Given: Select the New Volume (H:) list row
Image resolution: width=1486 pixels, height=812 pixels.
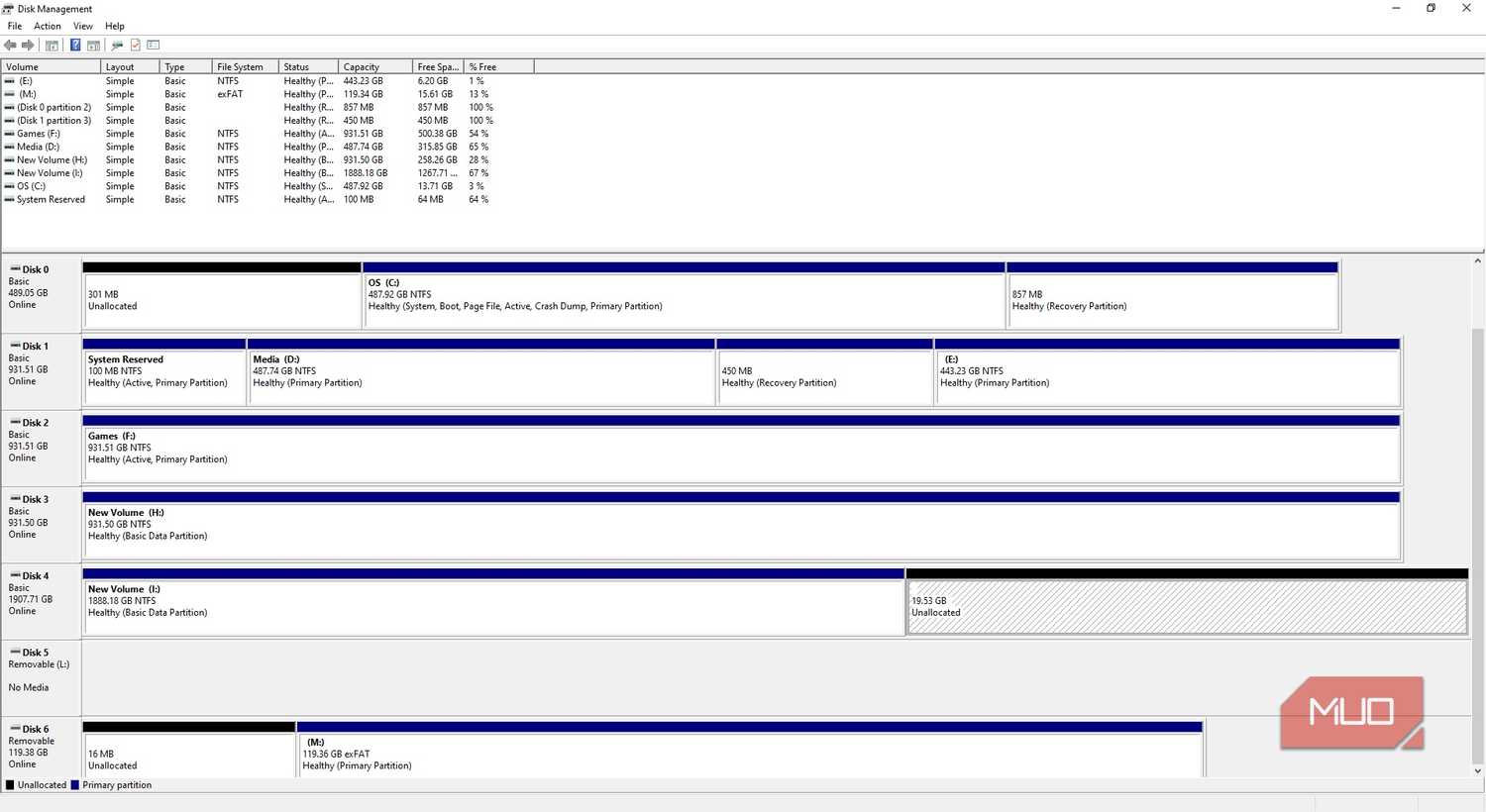Looking at the screenshot, I should [x=267, y=159].
